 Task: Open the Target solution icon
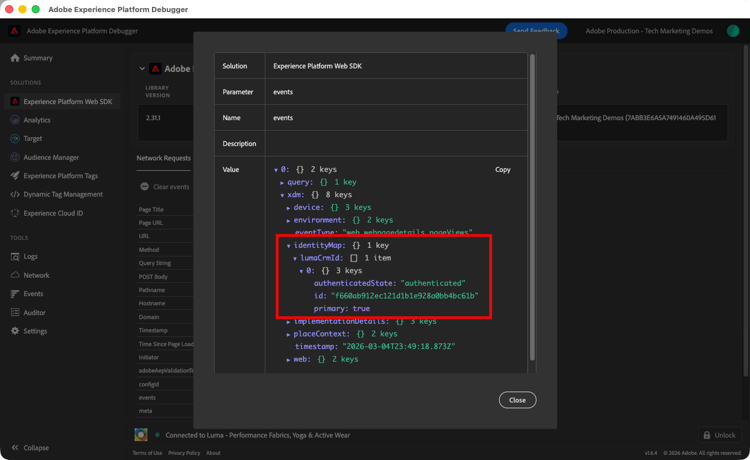[15, 139]
